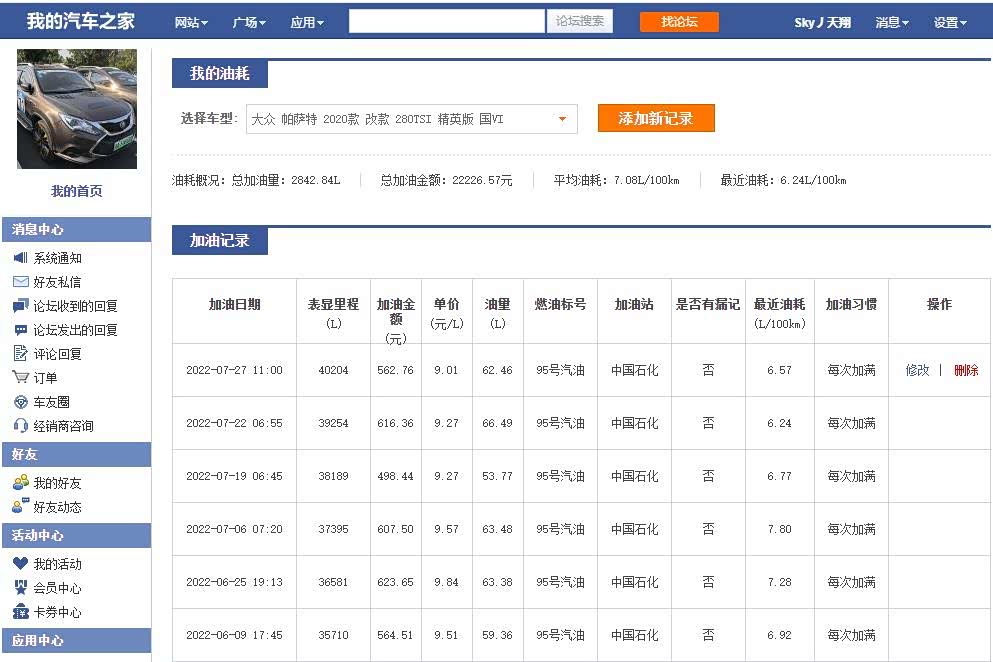The height and width of the screenshot is (662, 993).
Task: Click the 论坛收到的回复 chat icon
Action: coord(20,306)
